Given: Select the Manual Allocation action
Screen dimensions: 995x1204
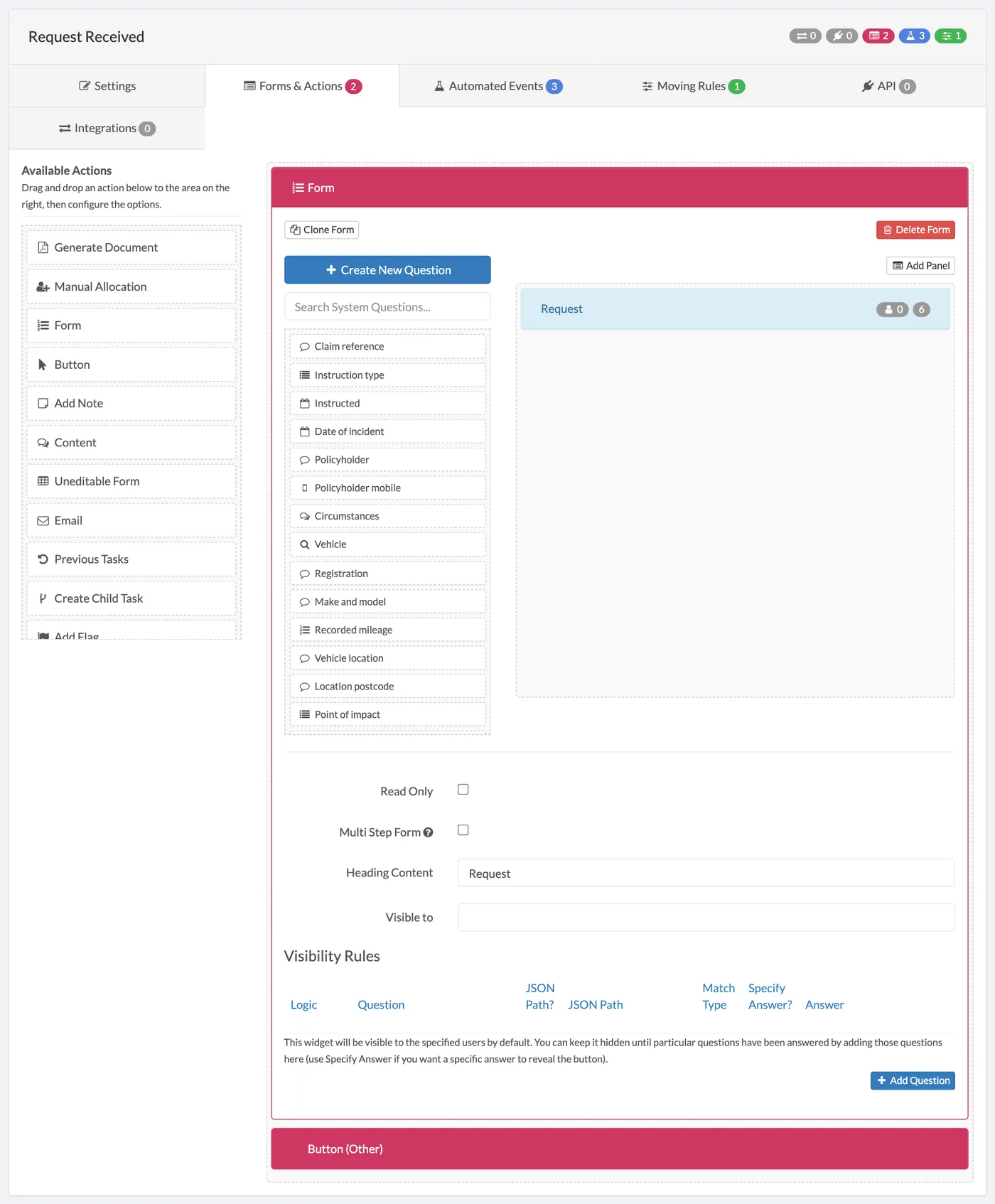Looking at the screenshot, I should pyautogui.click(x=131, y=286).
